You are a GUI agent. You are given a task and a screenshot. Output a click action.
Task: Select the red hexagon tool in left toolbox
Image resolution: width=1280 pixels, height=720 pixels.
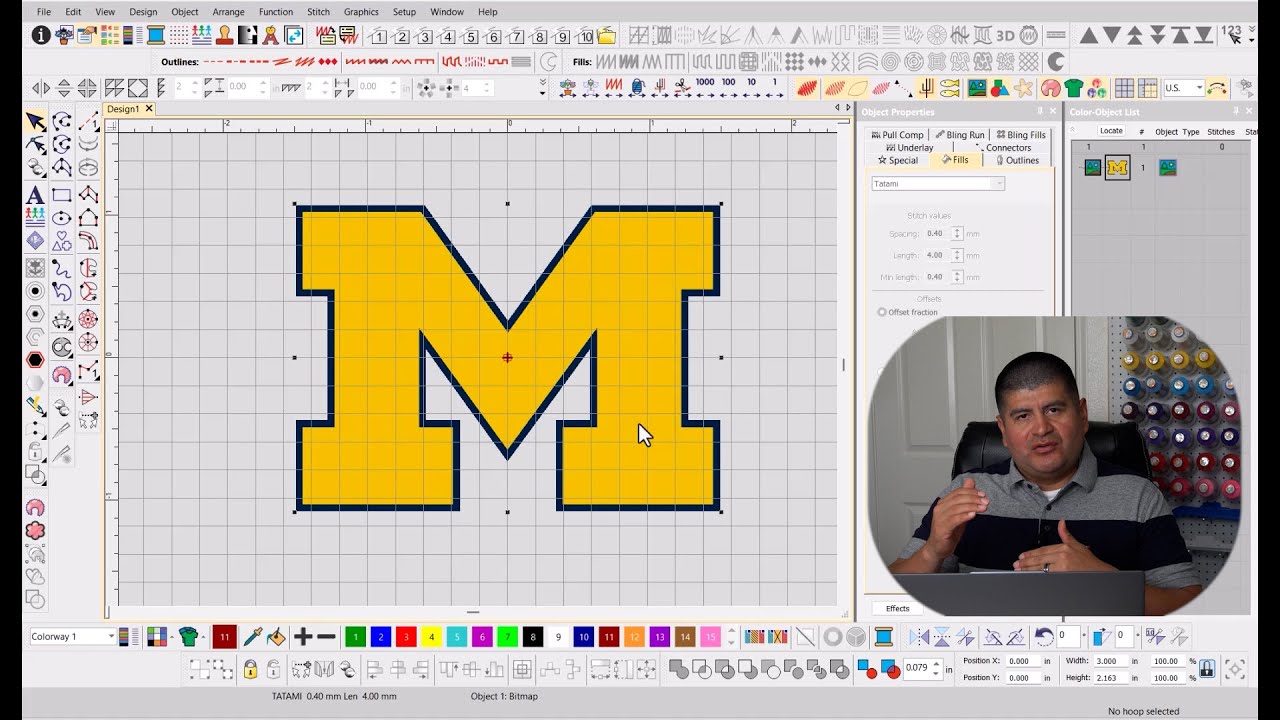click(35, 360)
